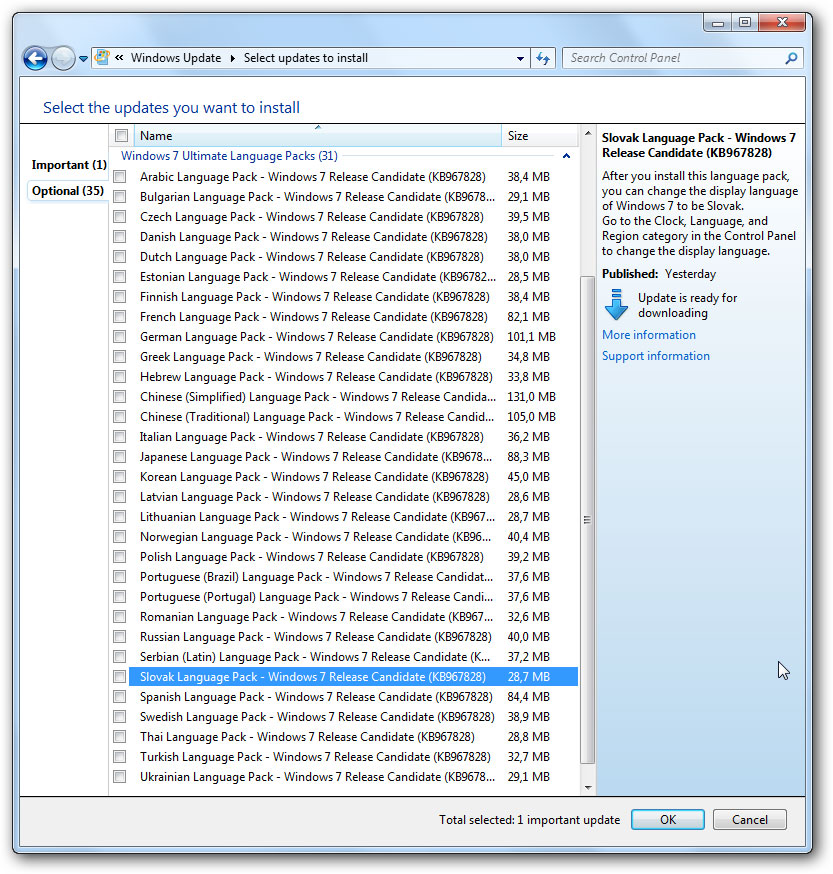Click the search magnifier icon
The image size is (833, 874).
(791, 58)
